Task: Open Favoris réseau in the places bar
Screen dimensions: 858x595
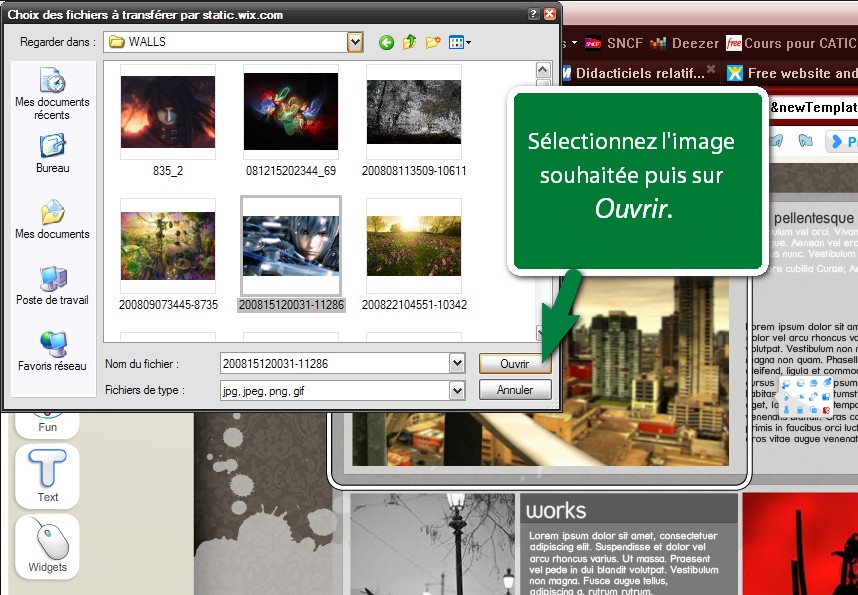Action: pyautogui.click(x=52, y=351)
